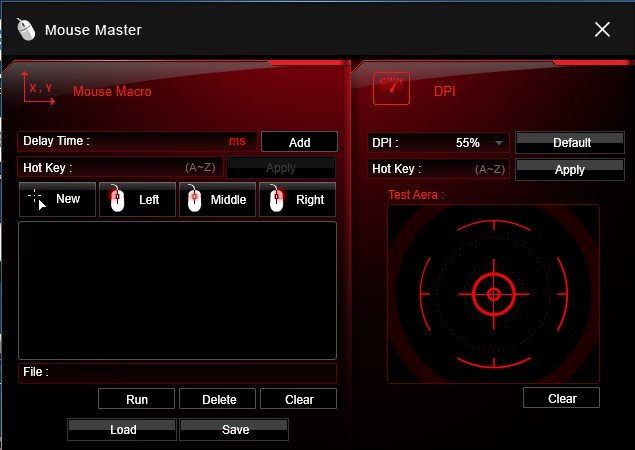This screenshot has height=450, width=635.
Task: Click the crosshair in the Test Aera
Action: pos(494,294)
